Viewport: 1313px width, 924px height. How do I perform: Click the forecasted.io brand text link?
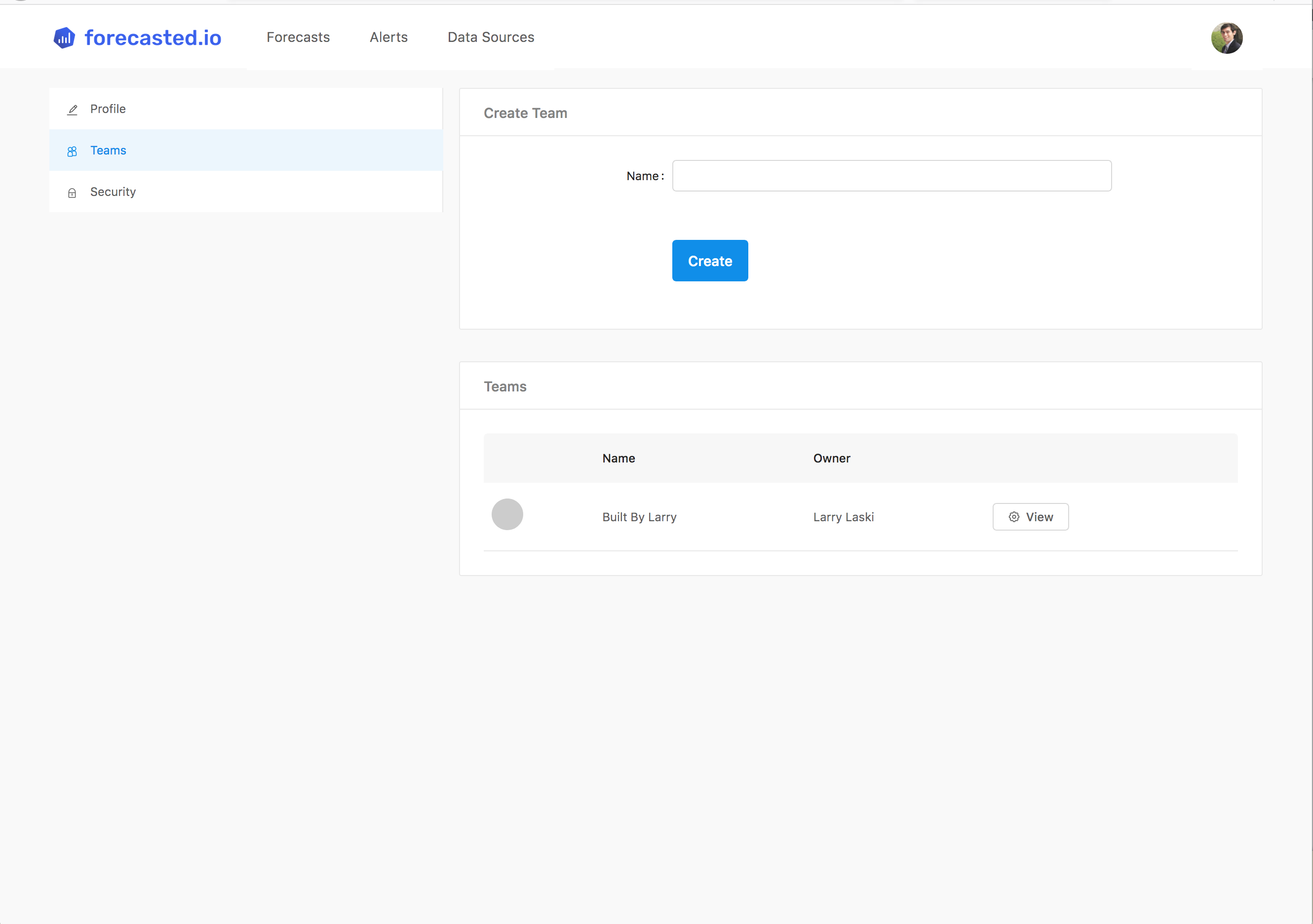click(x=153, y=38)
